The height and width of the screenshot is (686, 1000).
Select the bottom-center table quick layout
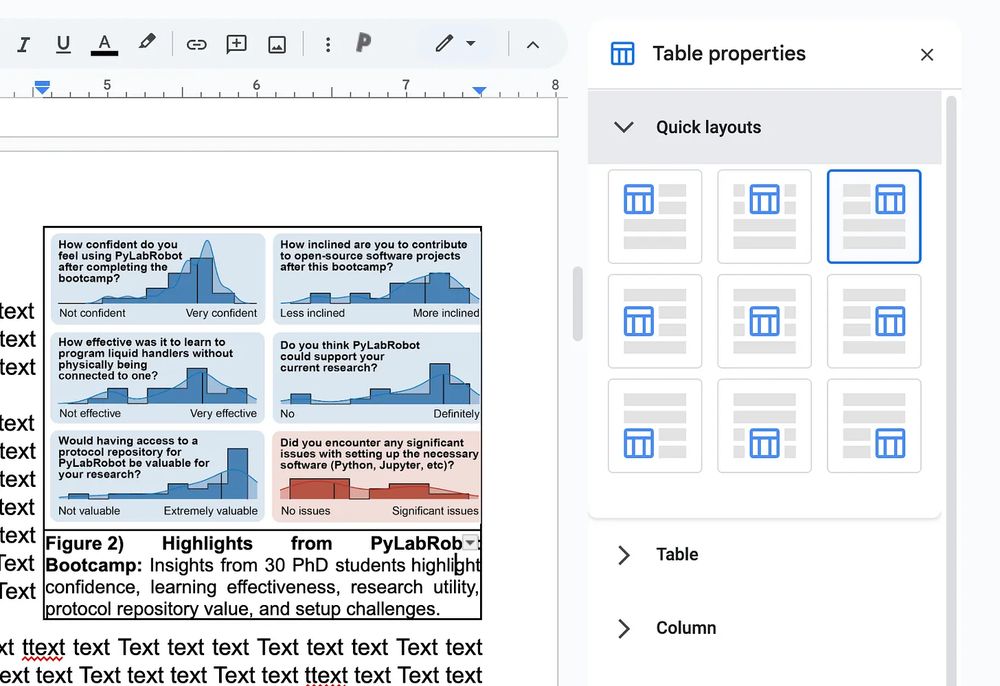tap(765, 426)
